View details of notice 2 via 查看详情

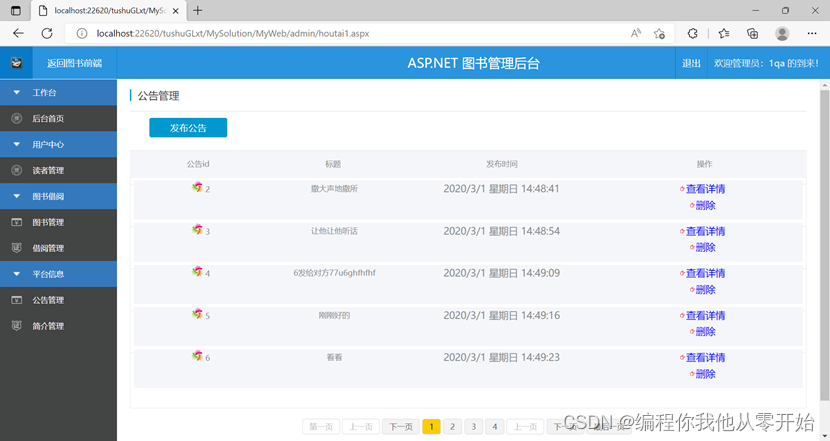(x=705, y=189)
